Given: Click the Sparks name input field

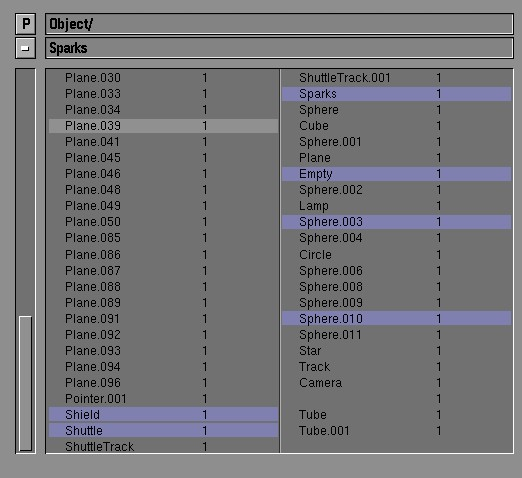Looking at the screenshot, I should [x=279, y=48].
